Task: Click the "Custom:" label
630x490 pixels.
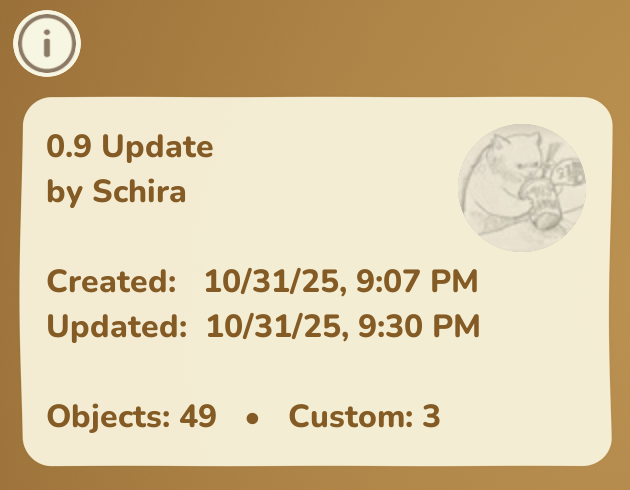Action: [x=349, y=416]
